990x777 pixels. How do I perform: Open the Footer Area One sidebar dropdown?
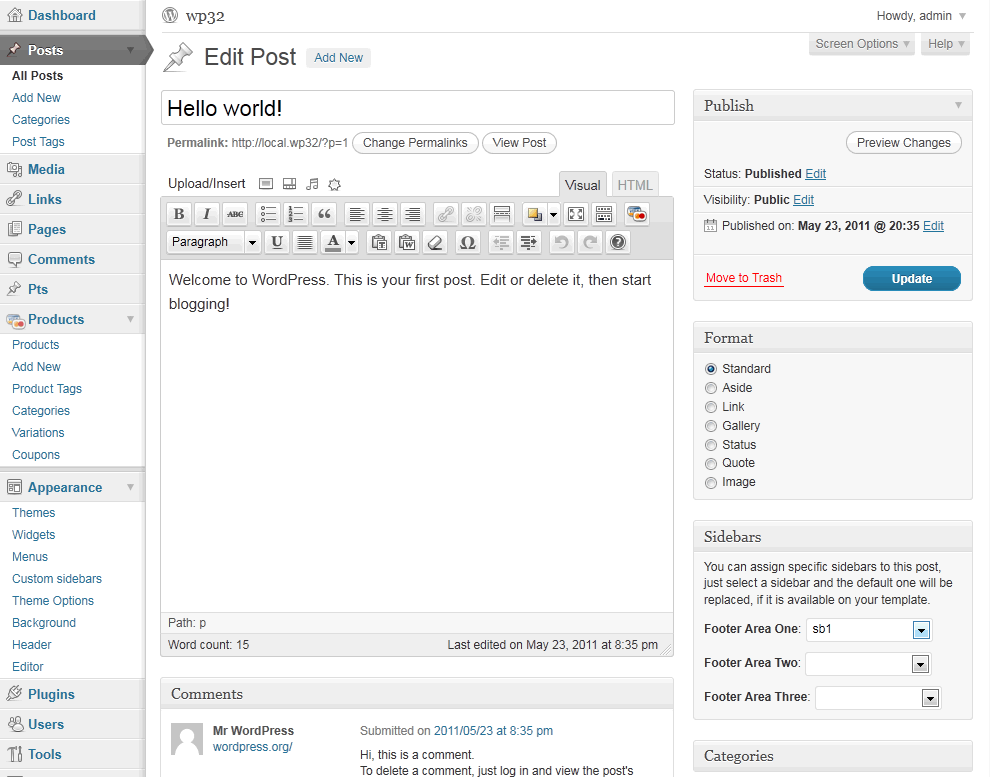pyautogui.click(x=921, y=630)
